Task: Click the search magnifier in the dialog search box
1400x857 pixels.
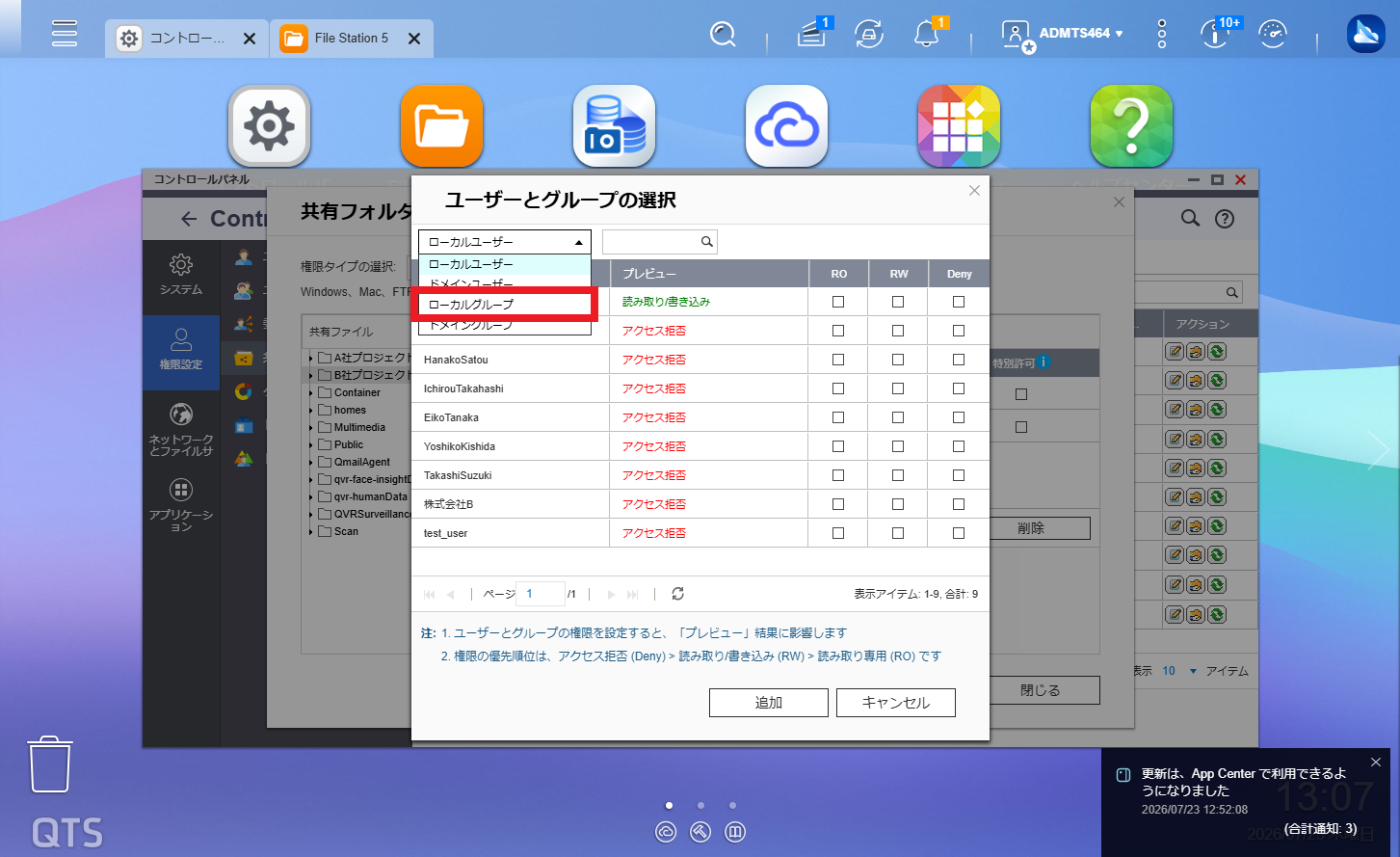Action: [707, 242]
